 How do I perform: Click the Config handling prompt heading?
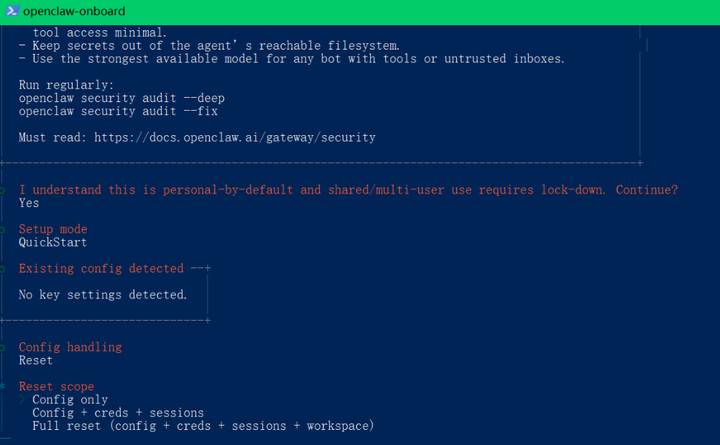pyautogui.click(x=70, y=347)
